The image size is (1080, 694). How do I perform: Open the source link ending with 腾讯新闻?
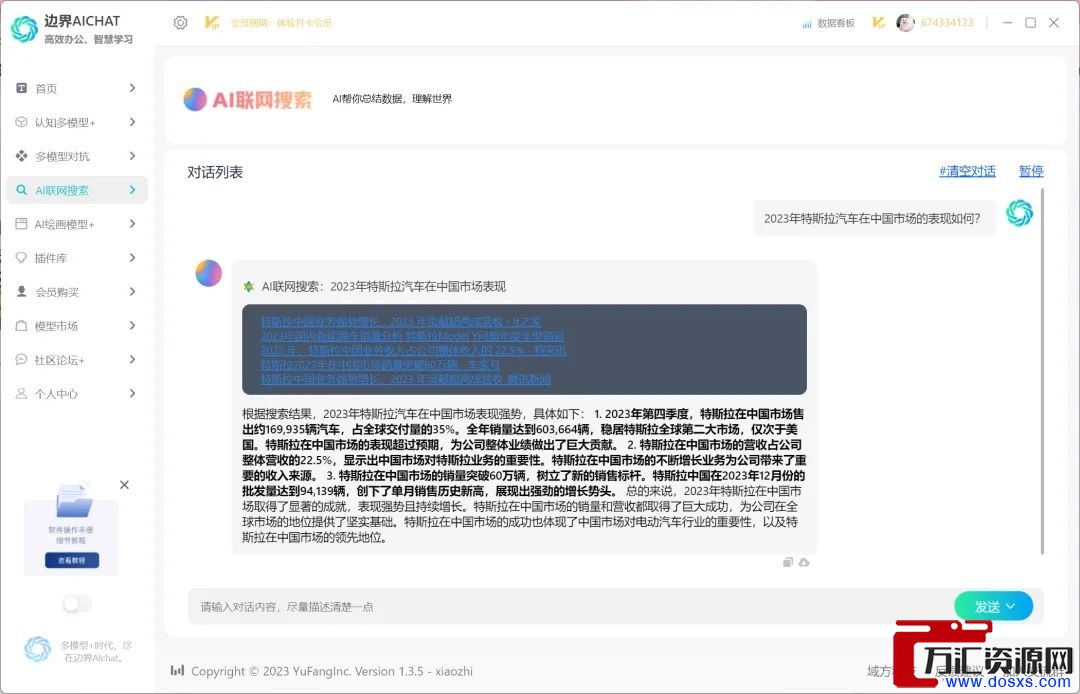(406, 379)
